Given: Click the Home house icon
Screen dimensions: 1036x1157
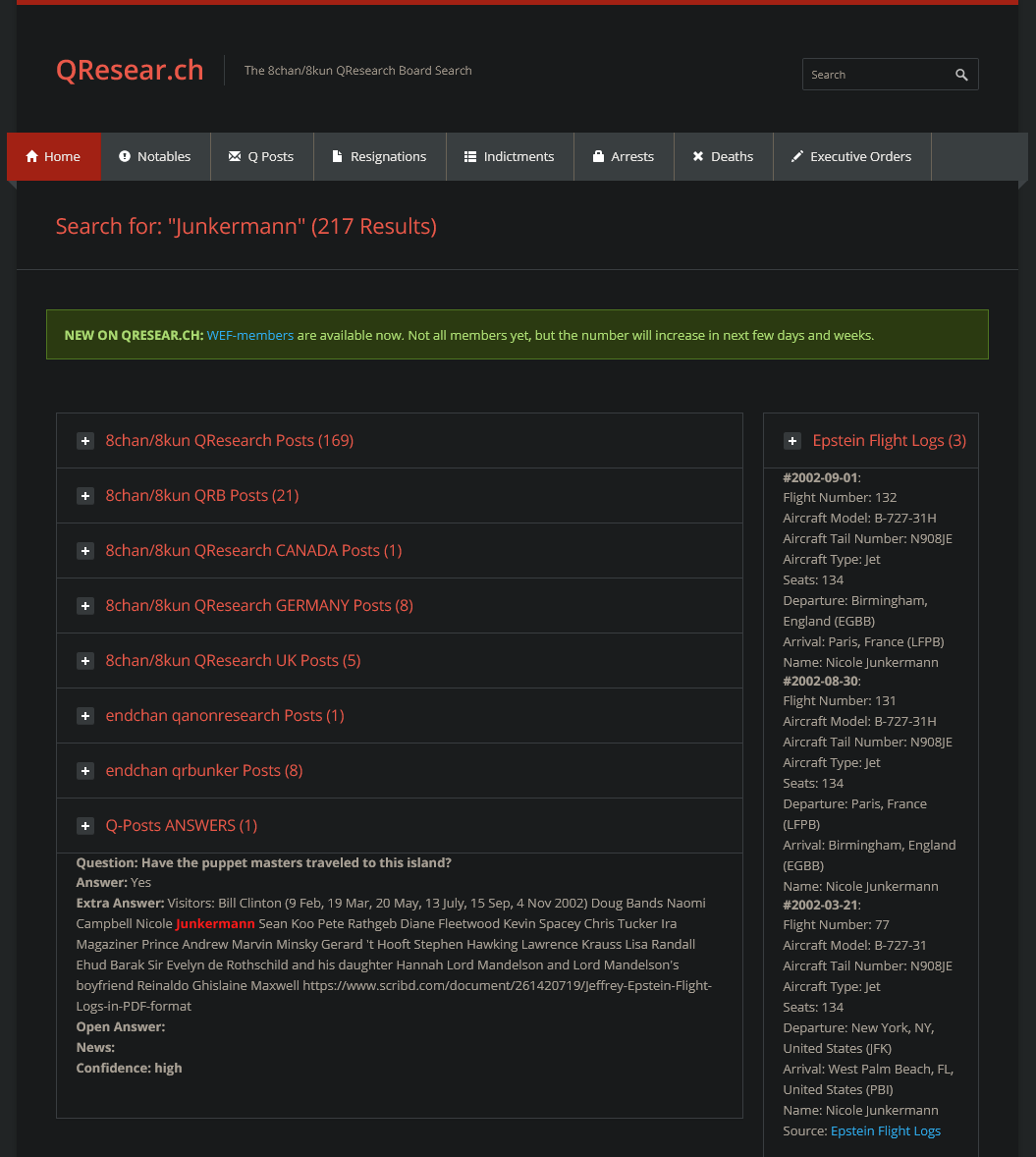Looking at the screenshot, I should coord(31,156).
